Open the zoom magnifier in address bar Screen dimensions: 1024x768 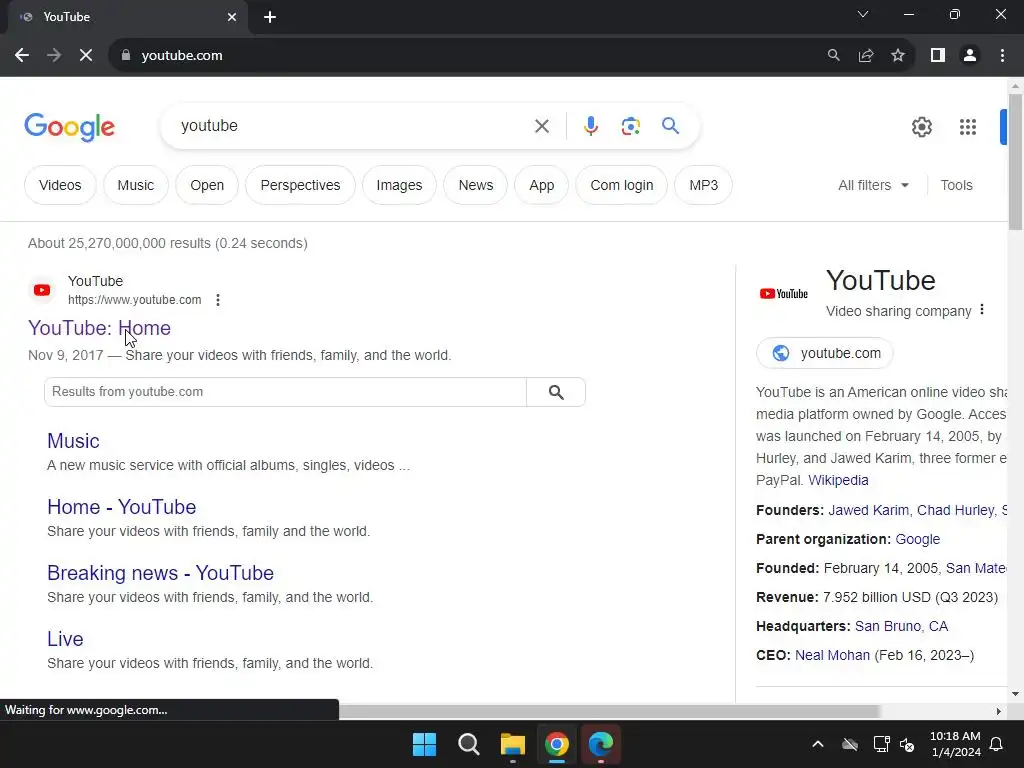833,56
